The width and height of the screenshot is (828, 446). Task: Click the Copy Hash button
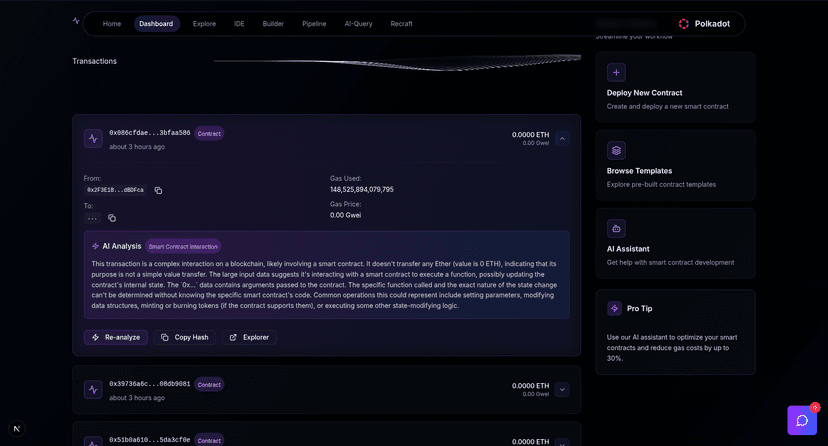[x=184, y=337]
